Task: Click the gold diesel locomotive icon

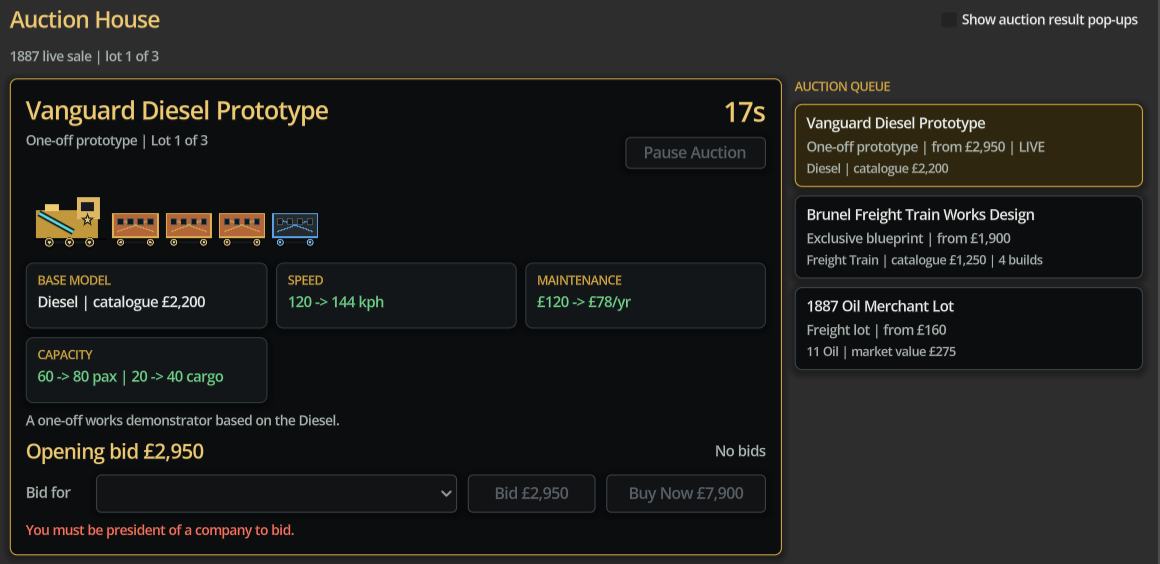Action: click(x=68, y=222)
